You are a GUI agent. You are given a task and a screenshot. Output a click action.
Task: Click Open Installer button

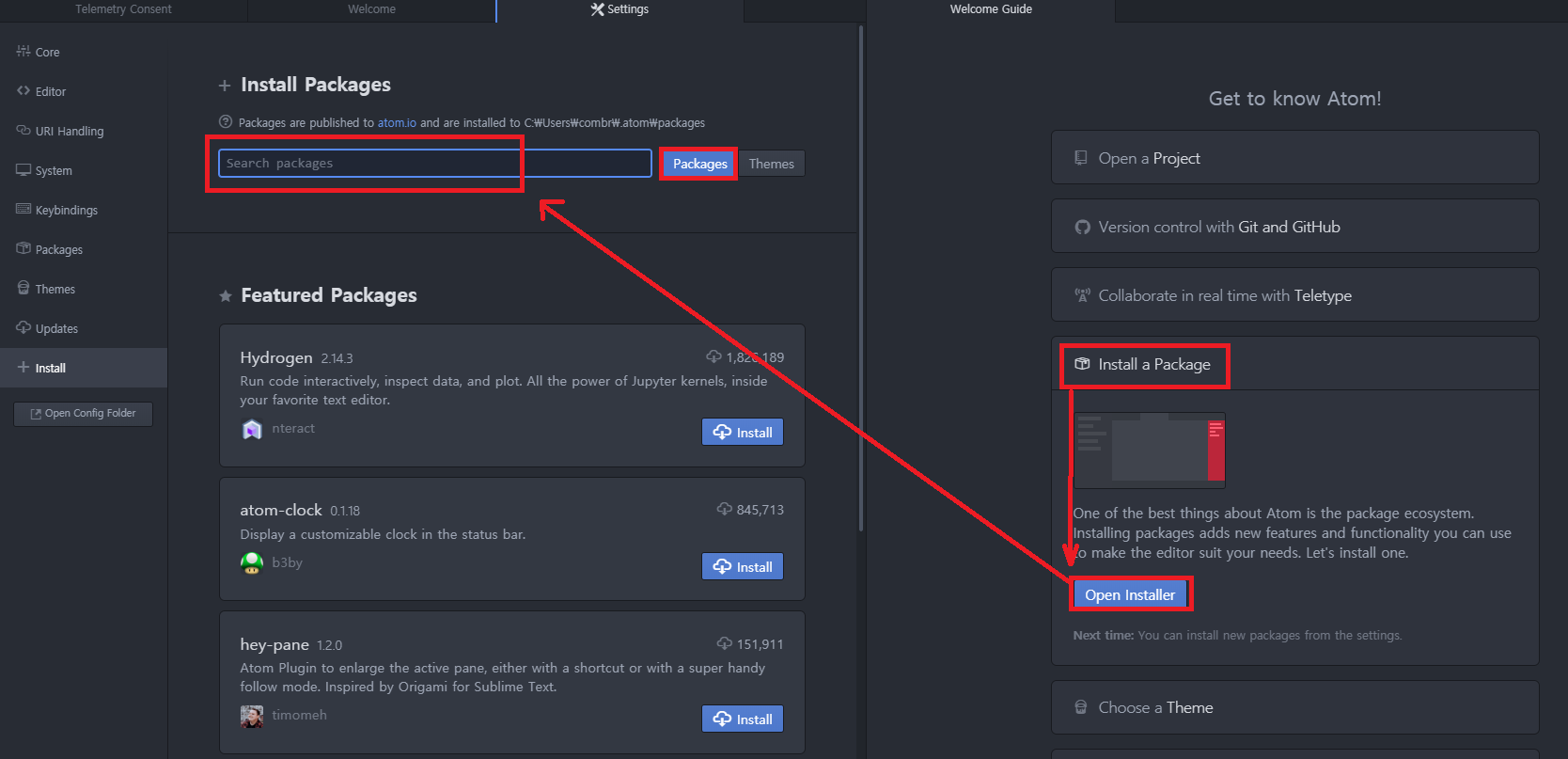(1130, 594)
